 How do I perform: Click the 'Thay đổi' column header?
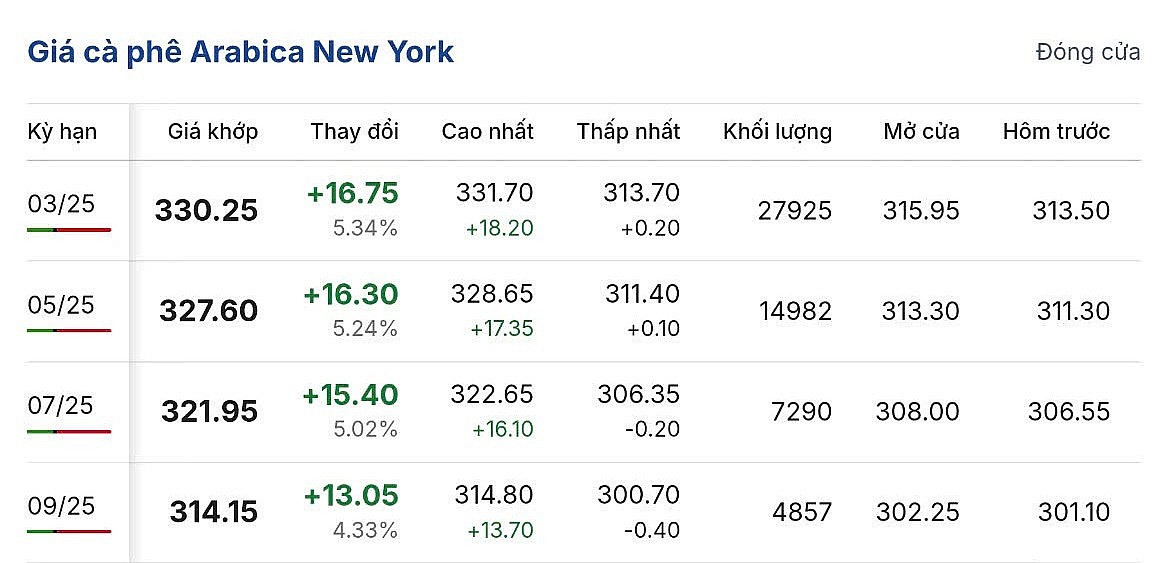pos(354,131)
